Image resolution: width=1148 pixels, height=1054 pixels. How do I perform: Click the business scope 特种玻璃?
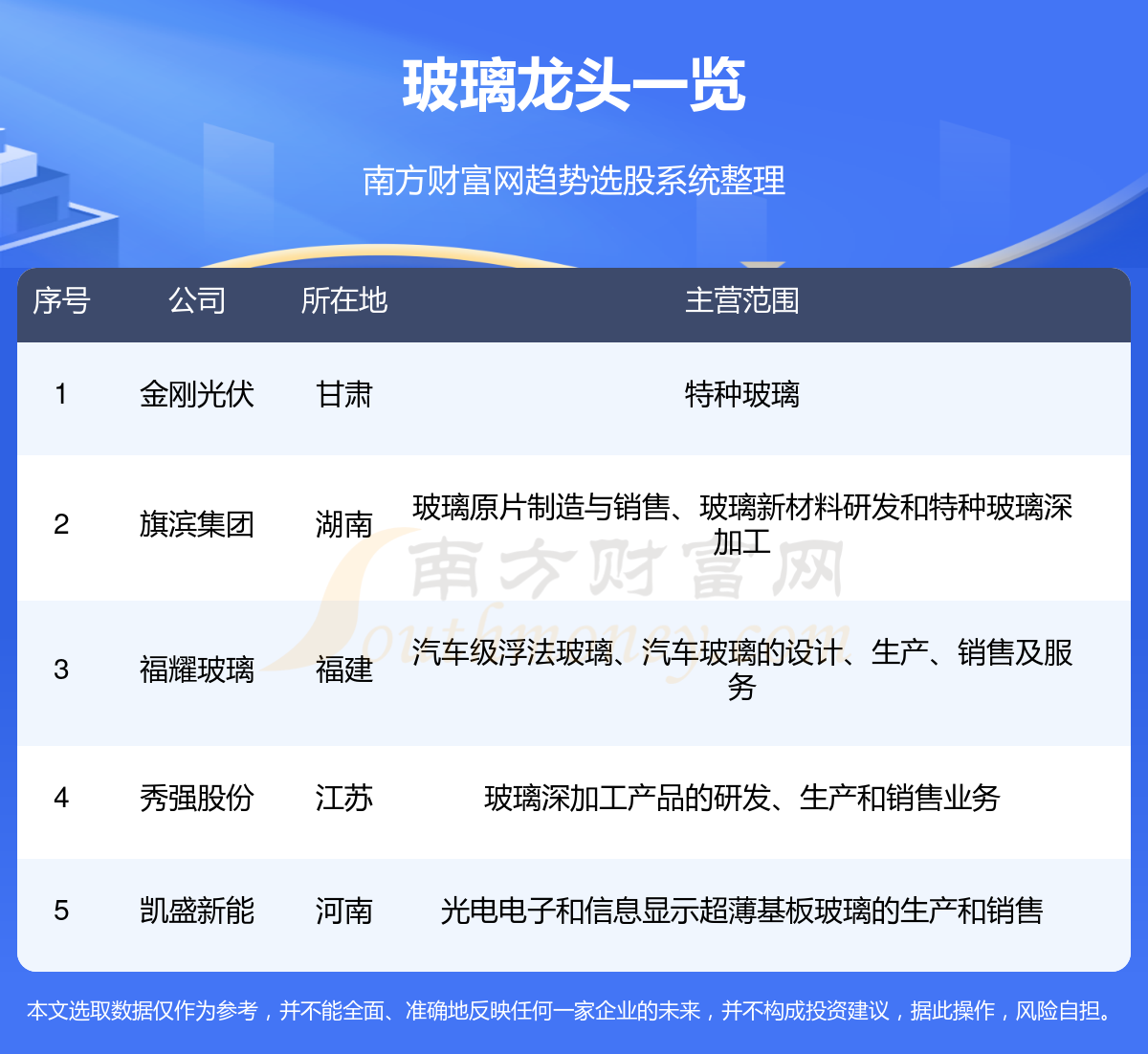coord(741,394)
